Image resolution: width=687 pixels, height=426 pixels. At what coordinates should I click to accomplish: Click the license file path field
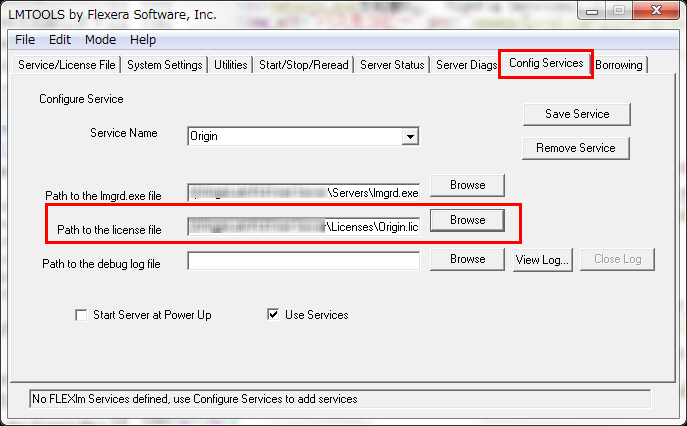coord(304,227)
